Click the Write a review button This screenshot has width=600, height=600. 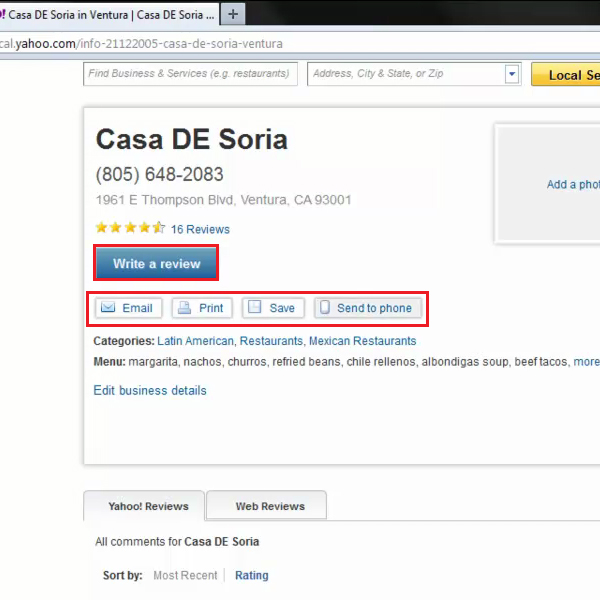(x=156, y=263)
